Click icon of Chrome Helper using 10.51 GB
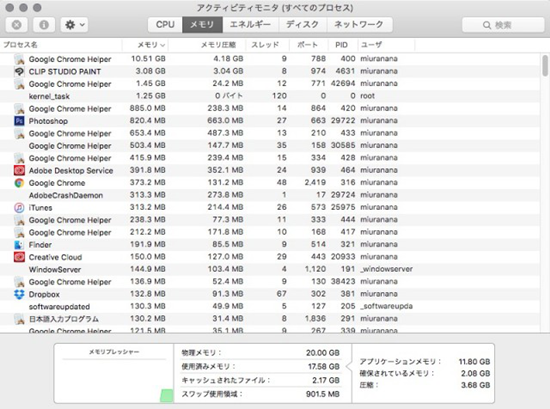The width and height of the screenshot is (550, 409). point(19,59)
